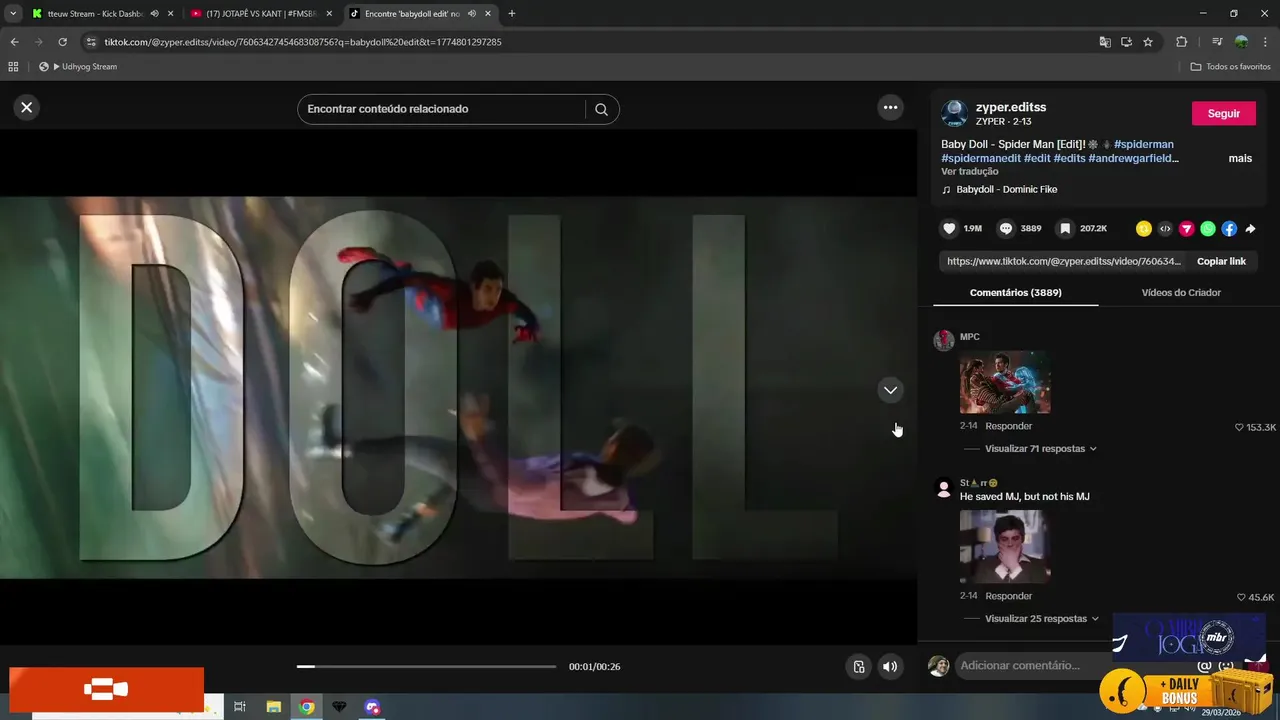Select the Comentários (3889) tab
This screenshot has width=1280, height=720.
pyautogui.click(x=1015, y=292)
